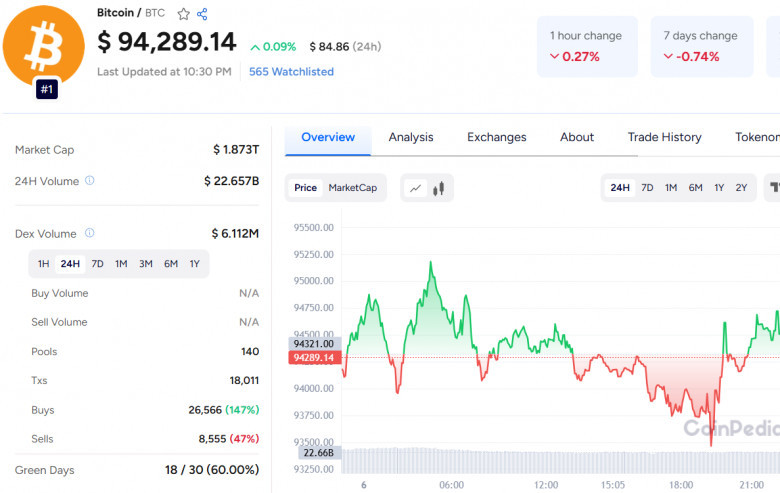Choose 6M Dex Volume period

pos(171,264)
